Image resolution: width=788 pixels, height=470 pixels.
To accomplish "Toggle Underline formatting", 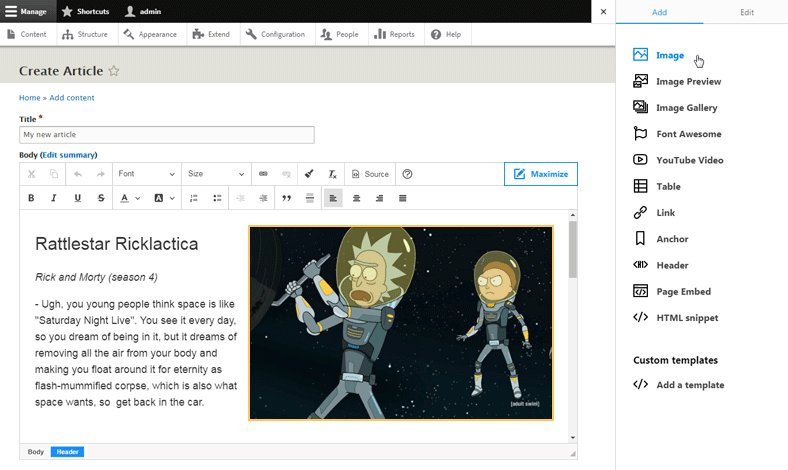I will pos(77,198).
